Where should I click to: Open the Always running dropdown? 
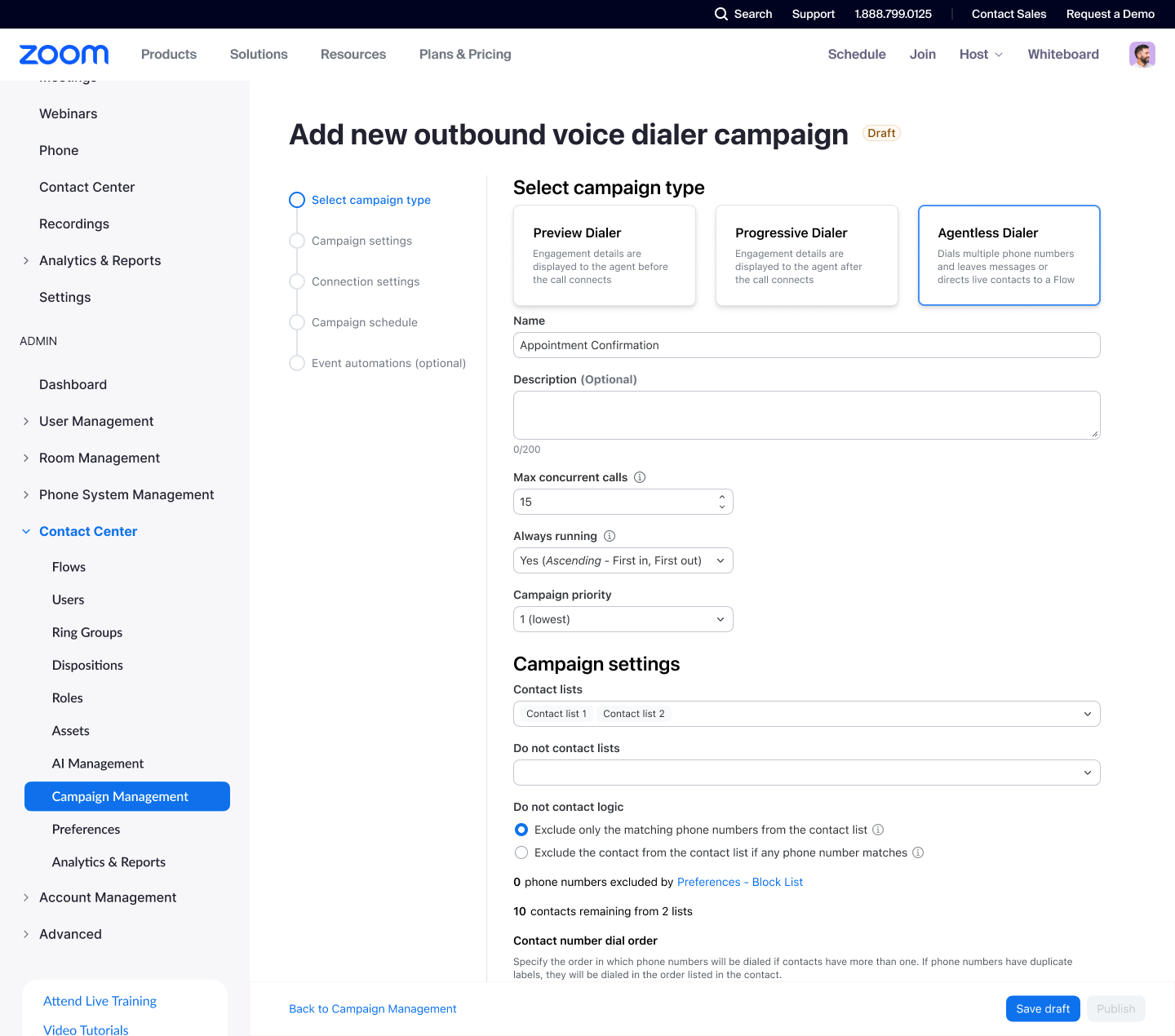tap(623, 560)
